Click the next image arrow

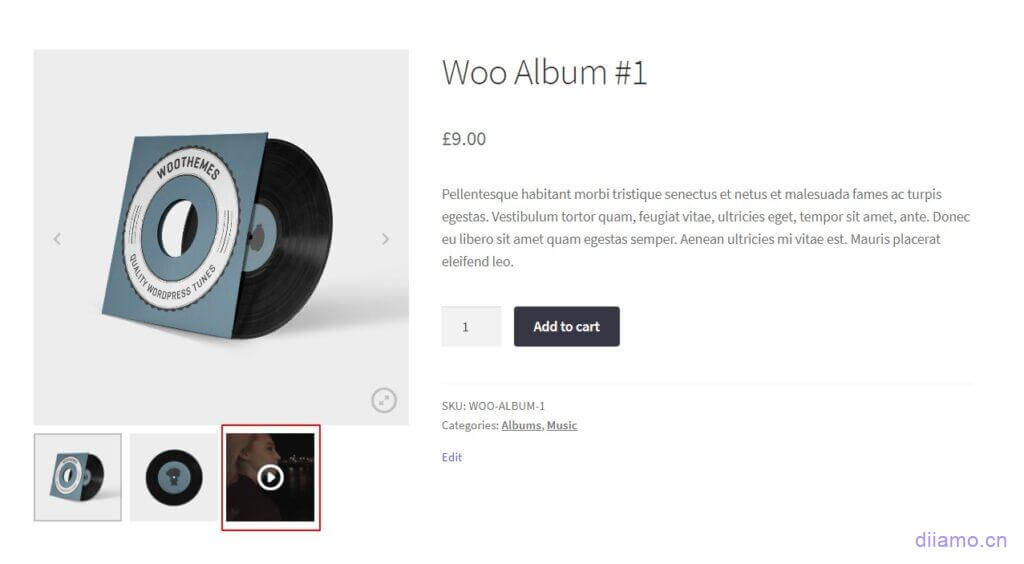(385, 239)
